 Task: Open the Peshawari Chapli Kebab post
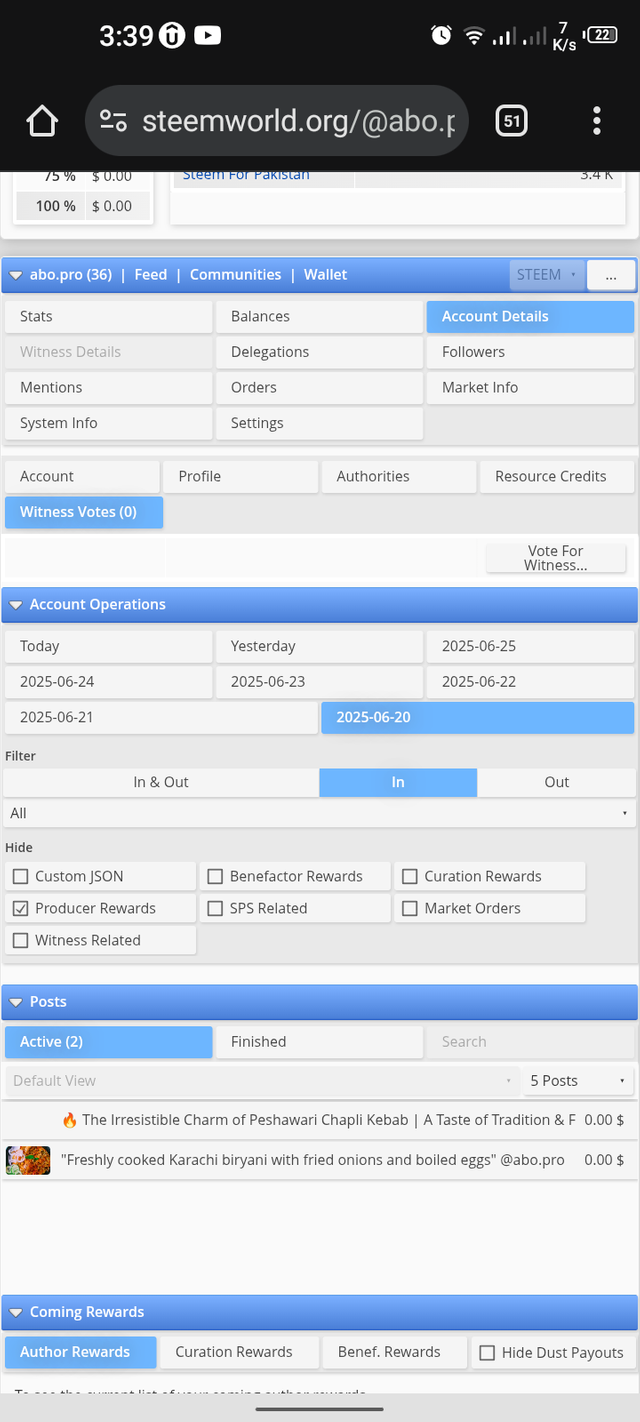pyautogui.click(x=319, y=1121)
